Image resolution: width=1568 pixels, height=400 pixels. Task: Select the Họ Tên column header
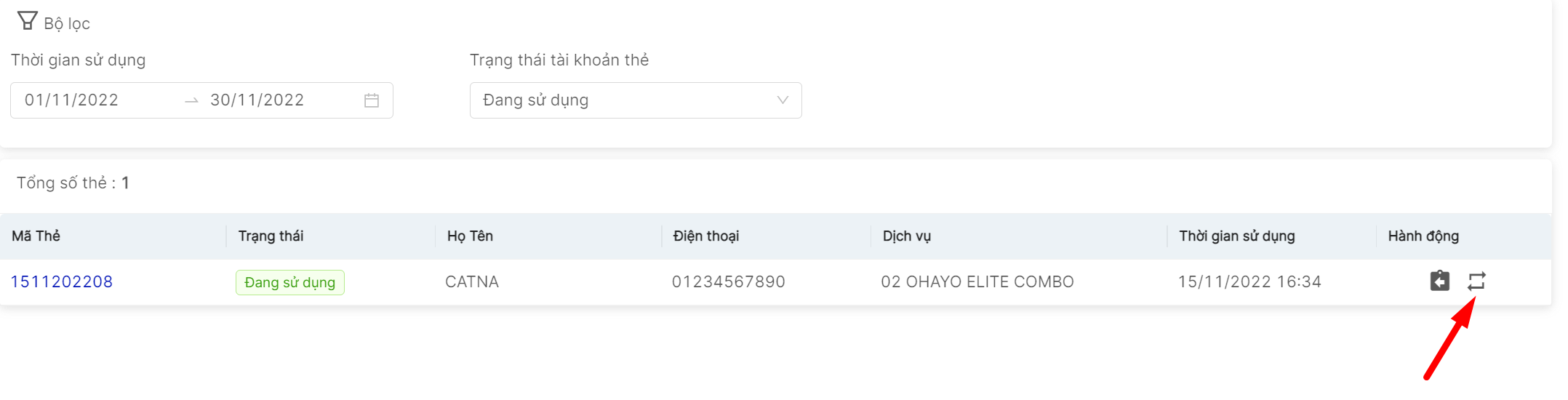click(x=470, y=236)
